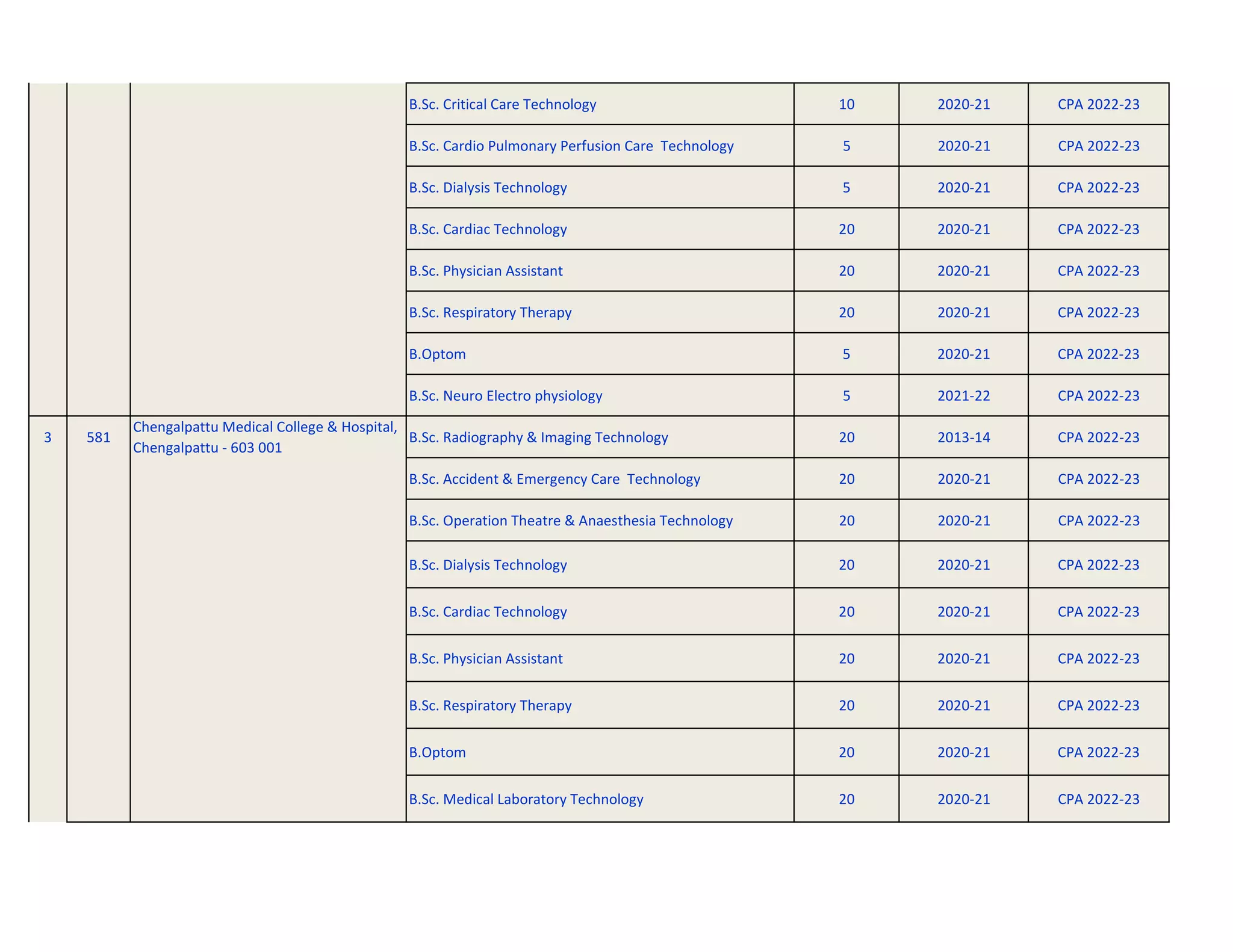
Task: Click the last B.Optom entry
Action: coord(437,752)
